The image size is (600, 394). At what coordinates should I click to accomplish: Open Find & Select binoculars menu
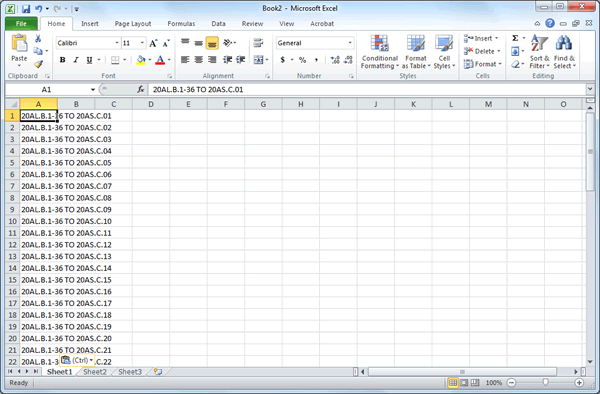pyautogui.click(x=564, y=52)
